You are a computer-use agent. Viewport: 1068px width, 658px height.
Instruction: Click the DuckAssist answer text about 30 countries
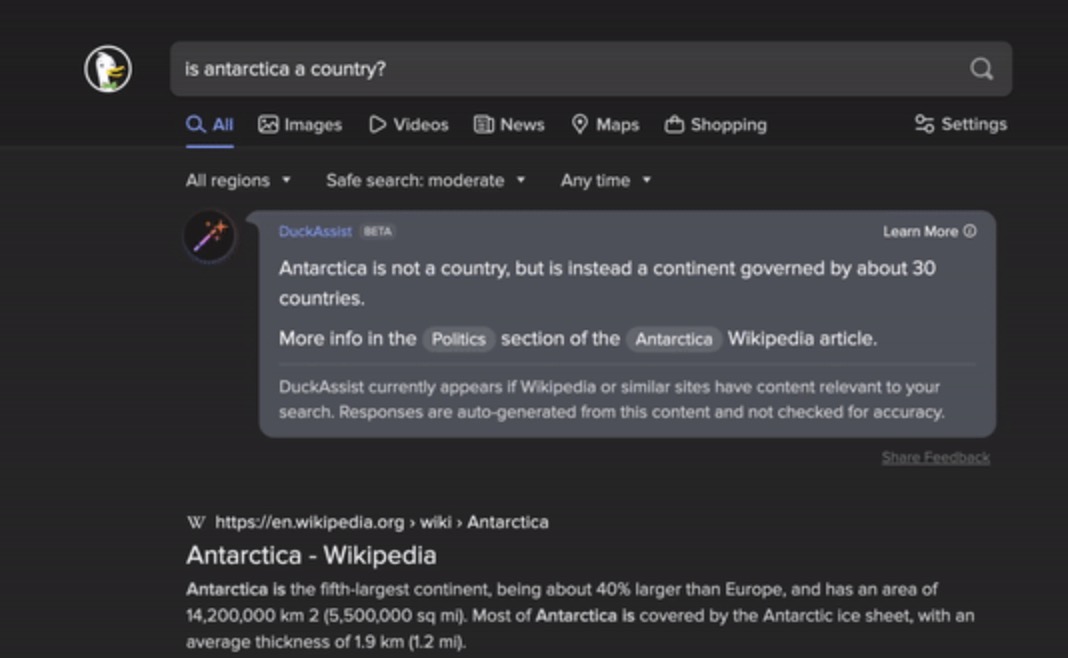point(607,283)
